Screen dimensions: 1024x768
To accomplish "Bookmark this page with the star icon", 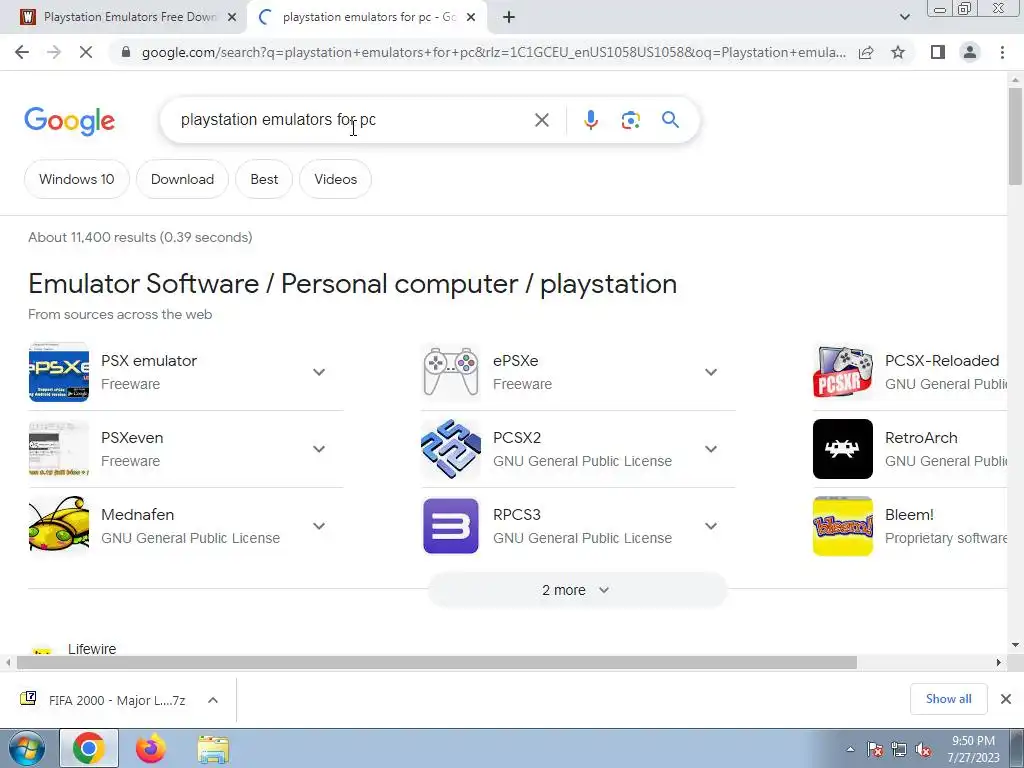I will [898, 52].
